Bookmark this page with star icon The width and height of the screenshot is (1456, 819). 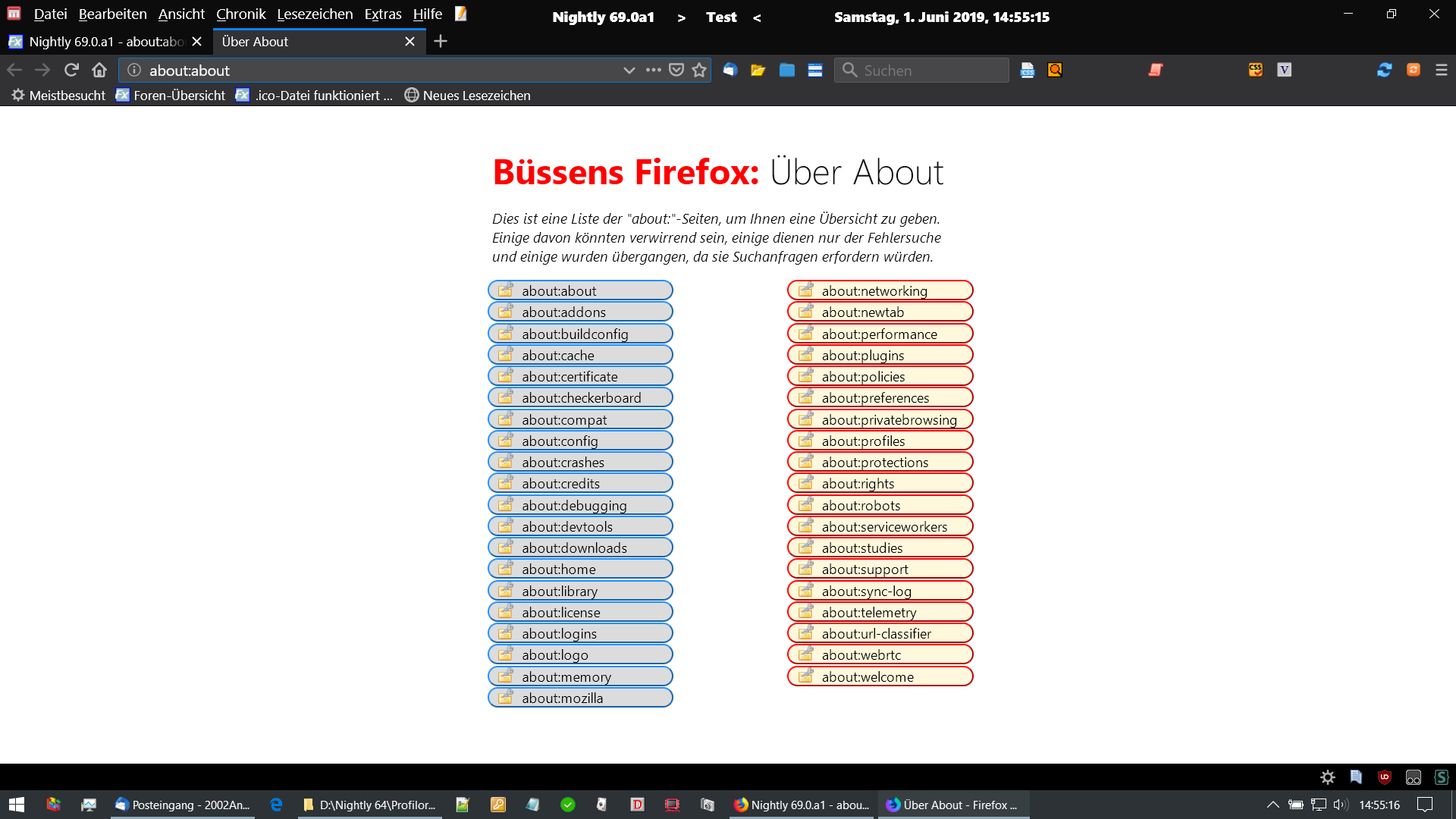(x=699, y=70)
